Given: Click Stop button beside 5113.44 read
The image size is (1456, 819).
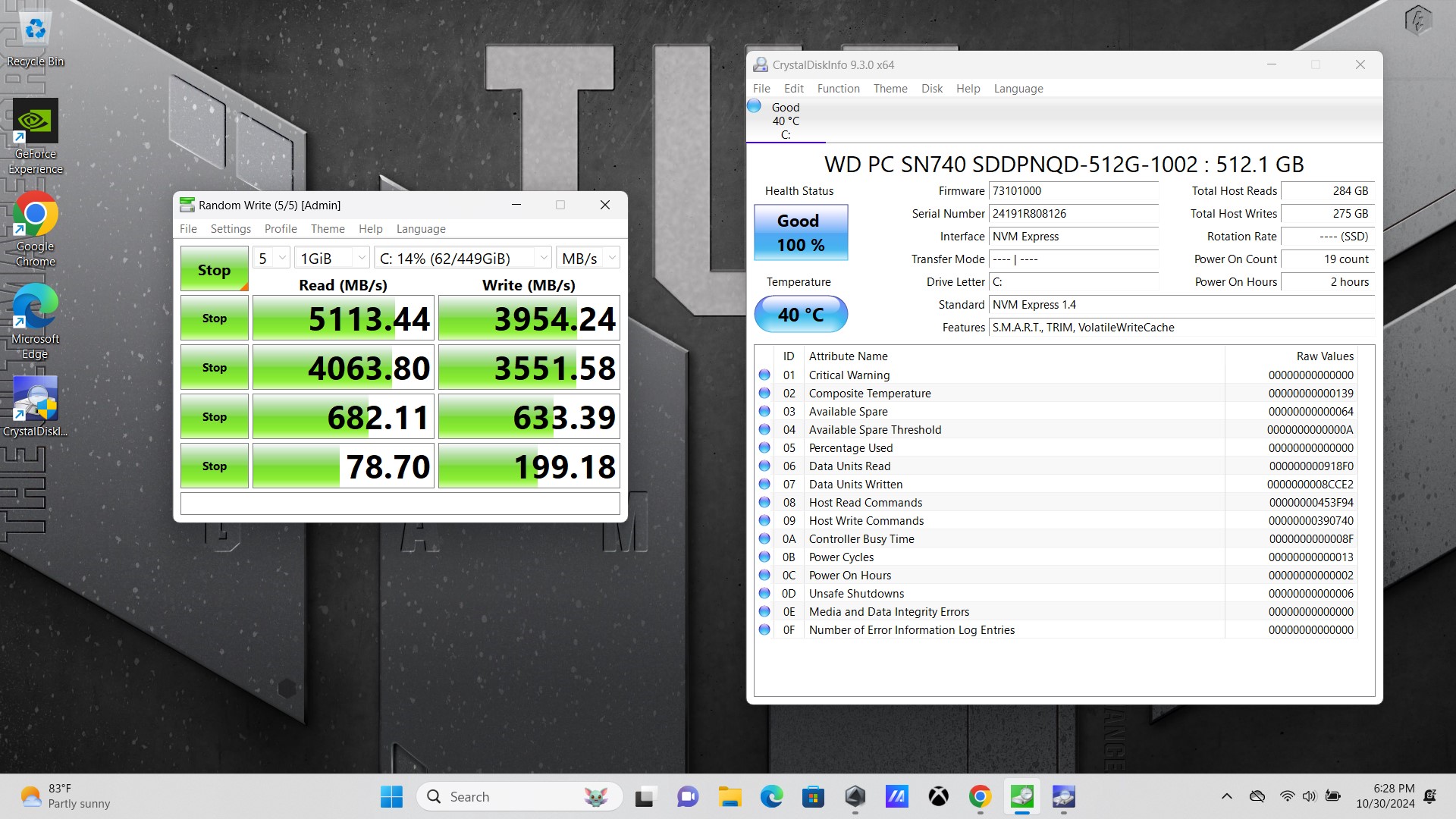Looking at the screenshot, I should [x=215, y=318].
